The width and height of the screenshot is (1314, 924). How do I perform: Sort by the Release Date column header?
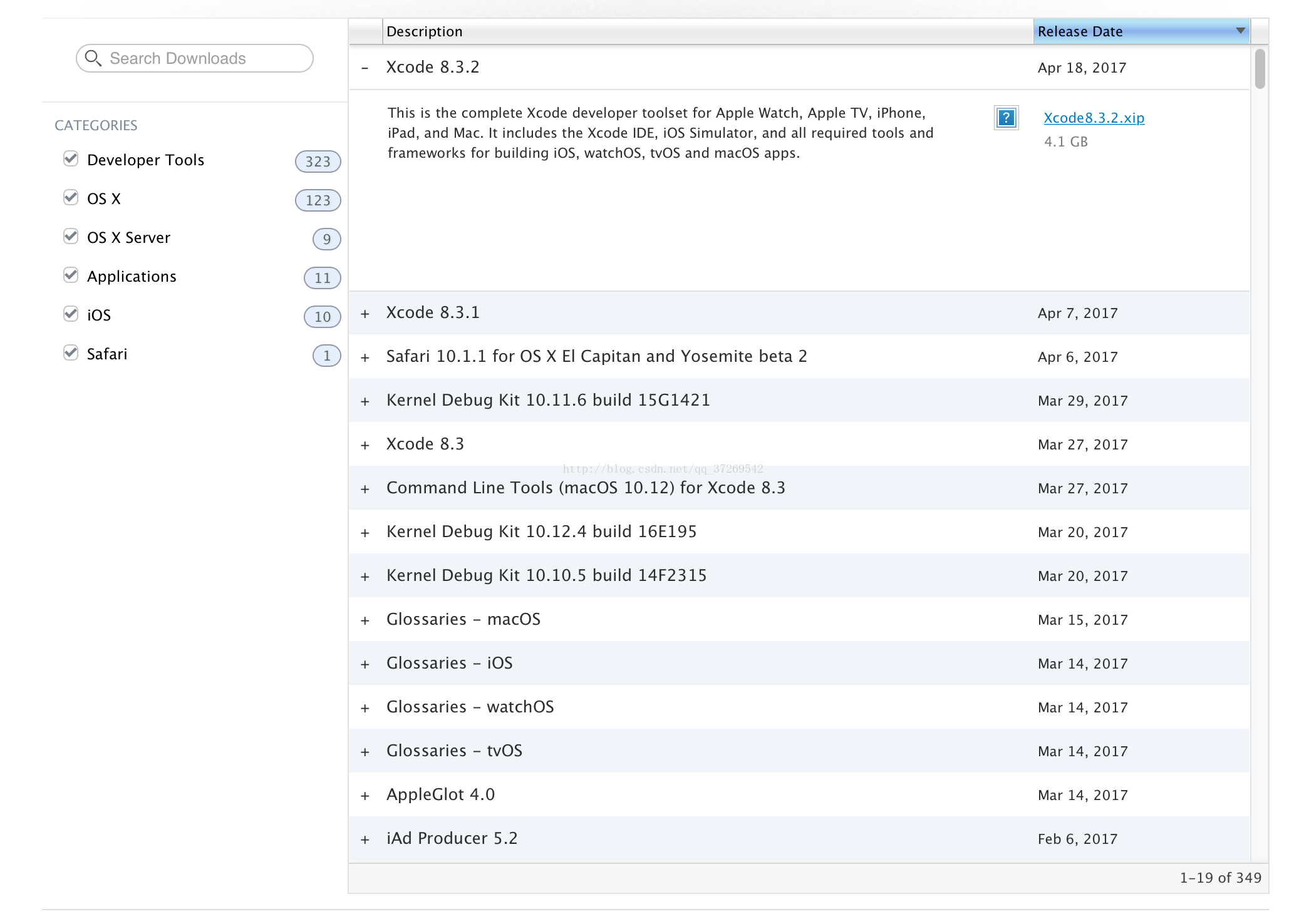point(1141,31)
